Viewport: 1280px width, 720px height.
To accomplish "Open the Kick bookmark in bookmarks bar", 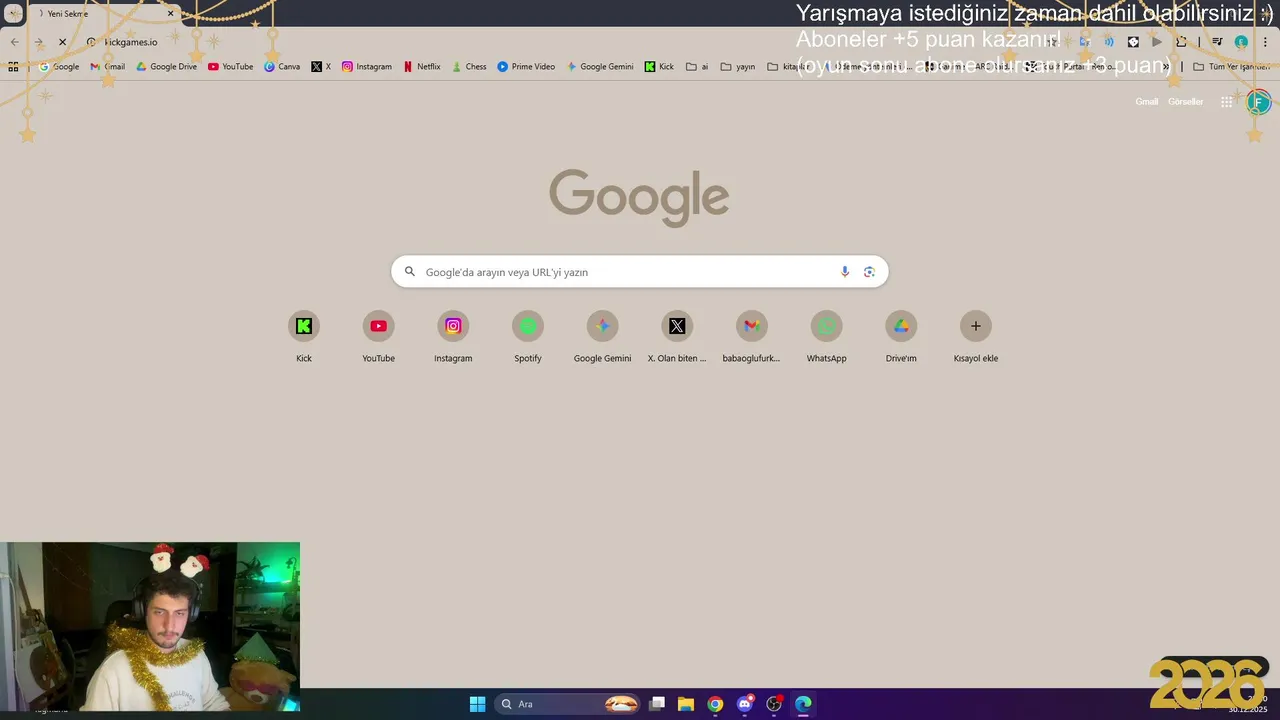I will coord(659,67).
